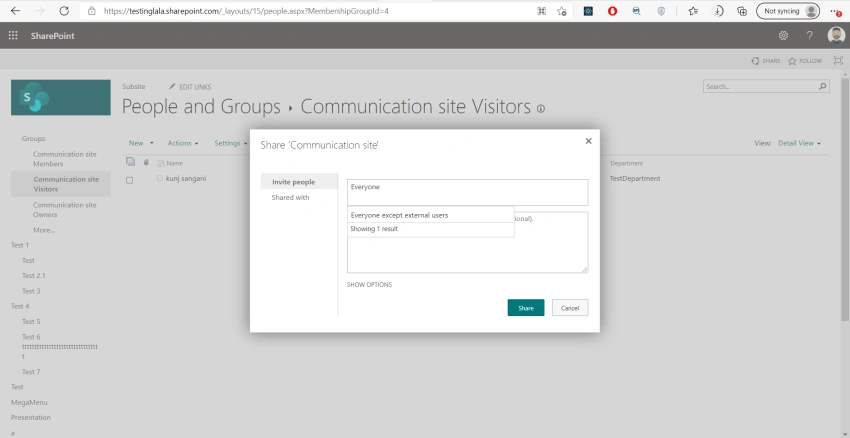Click the site logo tile
850x438 pixels.
(x=61, y=98)
